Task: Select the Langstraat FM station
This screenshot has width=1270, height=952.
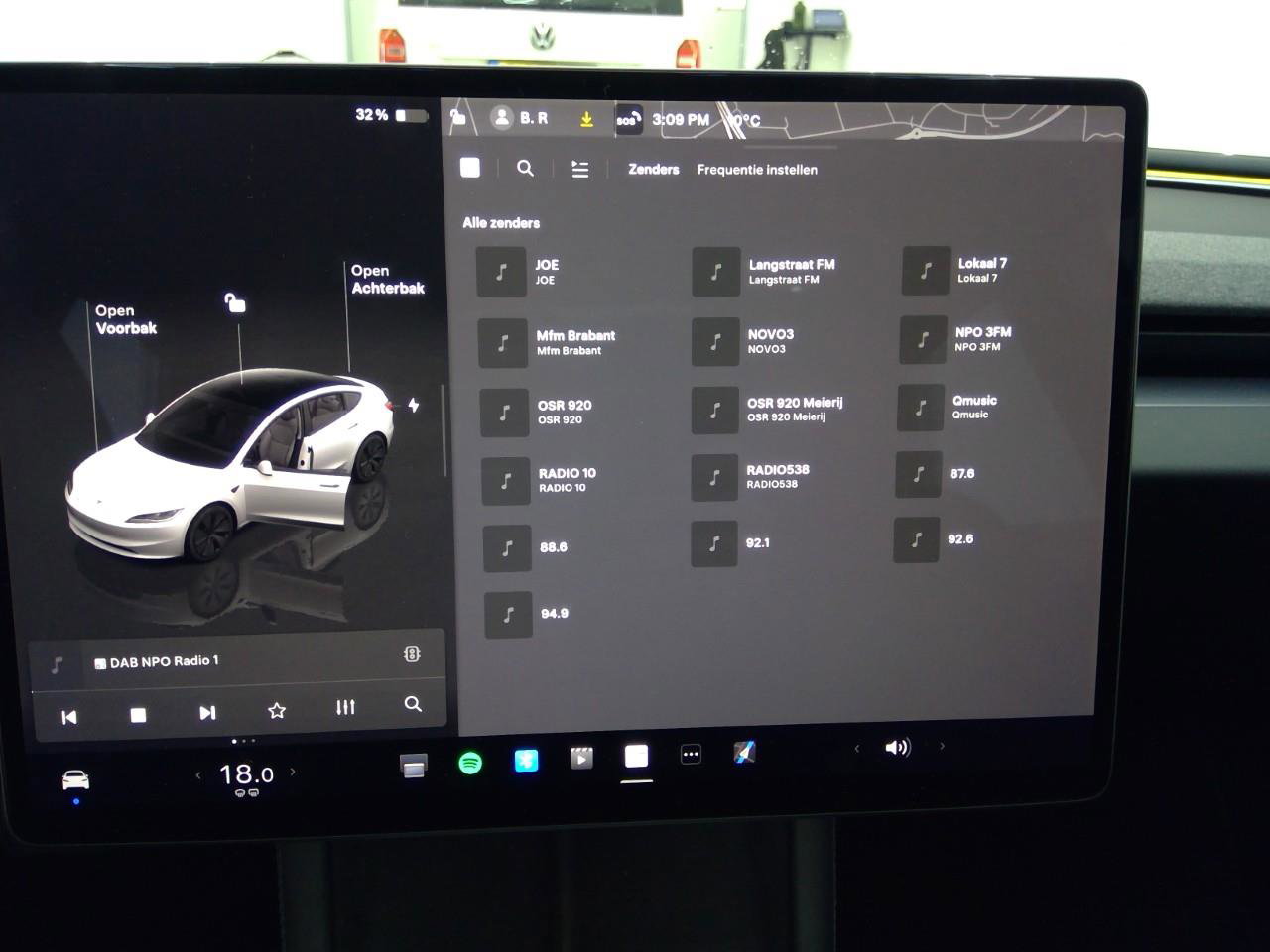Action: click(x=765, y=272)
